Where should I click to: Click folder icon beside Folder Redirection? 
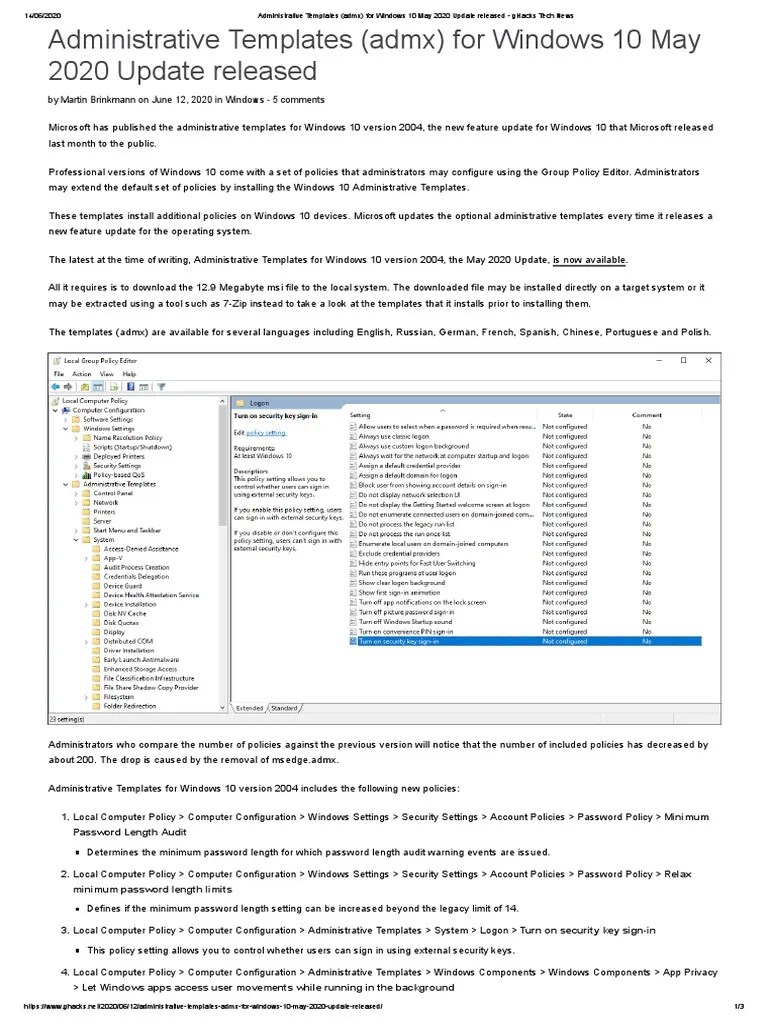[97, 706]
